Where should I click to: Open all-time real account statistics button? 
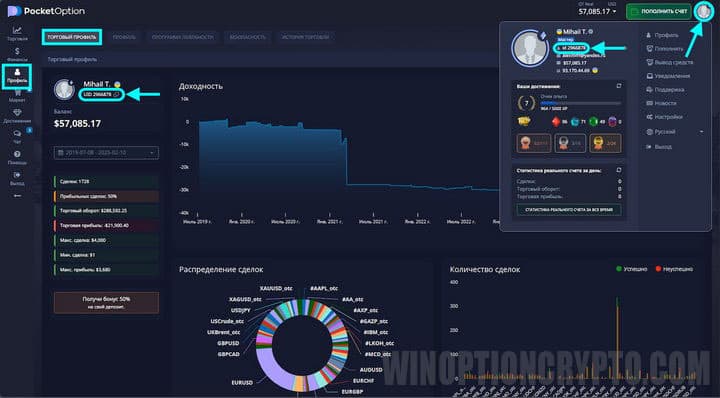pos(568,210)
